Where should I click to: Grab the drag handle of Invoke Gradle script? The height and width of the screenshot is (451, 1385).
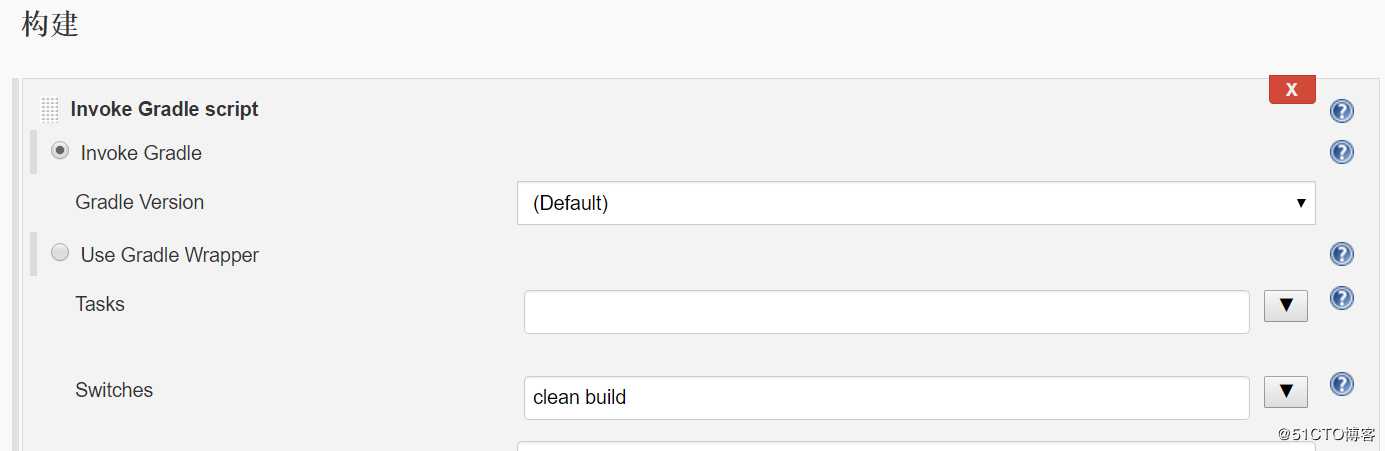pos(50,110)
